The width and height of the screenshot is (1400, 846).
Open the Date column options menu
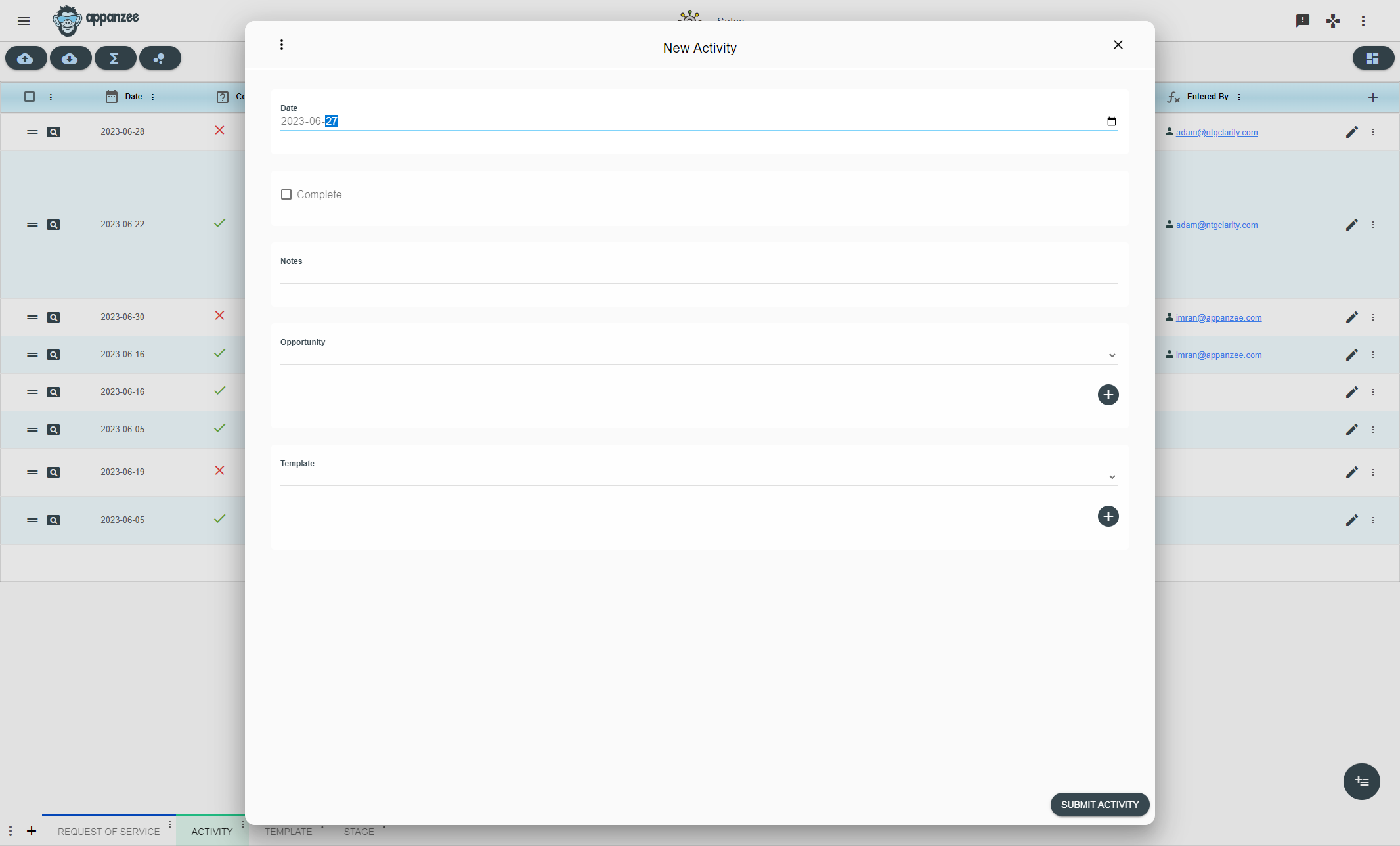[153, 97]
